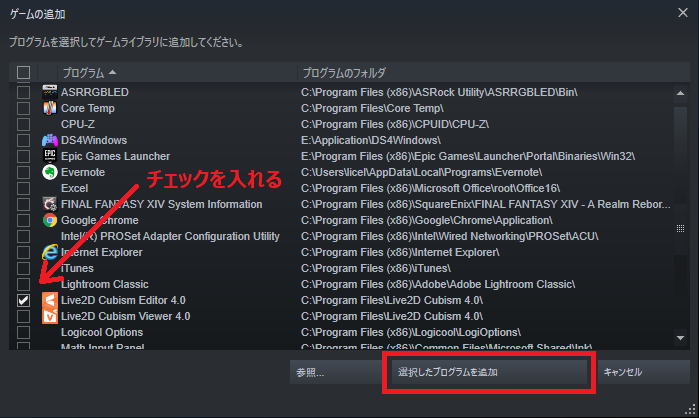
Task: Click the C:\Program Files\Core Temp\ folder path
Action: [372, 108]
